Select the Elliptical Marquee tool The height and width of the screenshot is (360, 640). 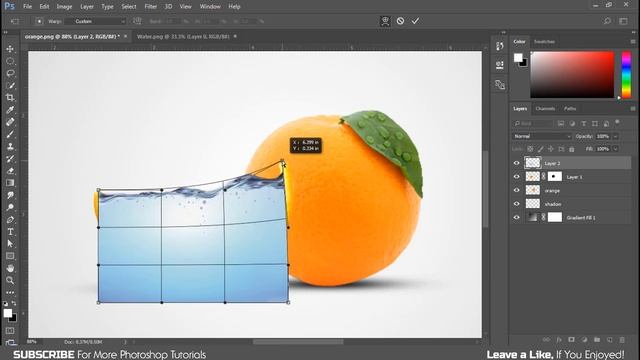[x=10, y=61]
